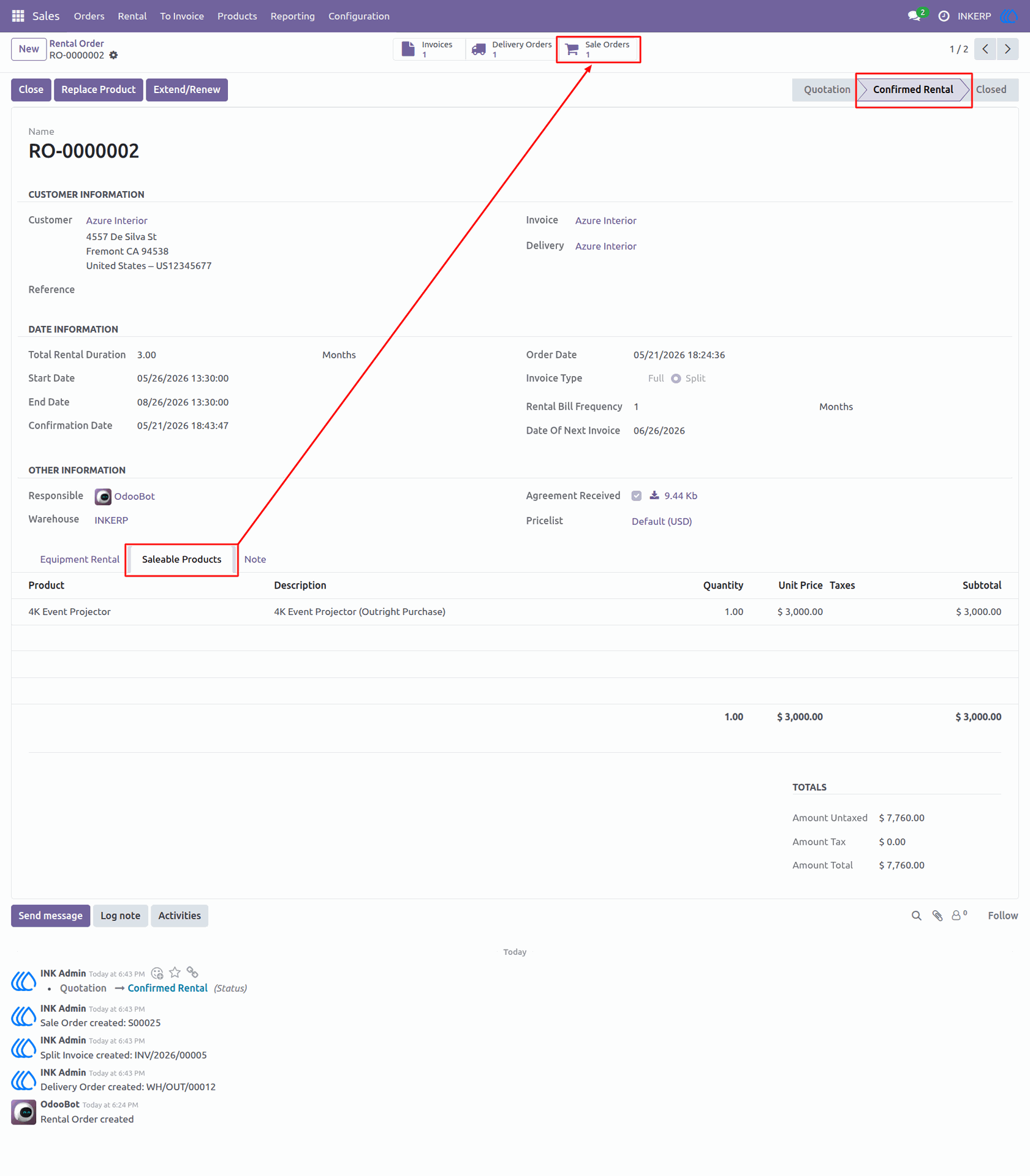Open the apps grid menu icon
Image resolution: width=1030 pixels, height=1176 pixels.
(18, 16)
